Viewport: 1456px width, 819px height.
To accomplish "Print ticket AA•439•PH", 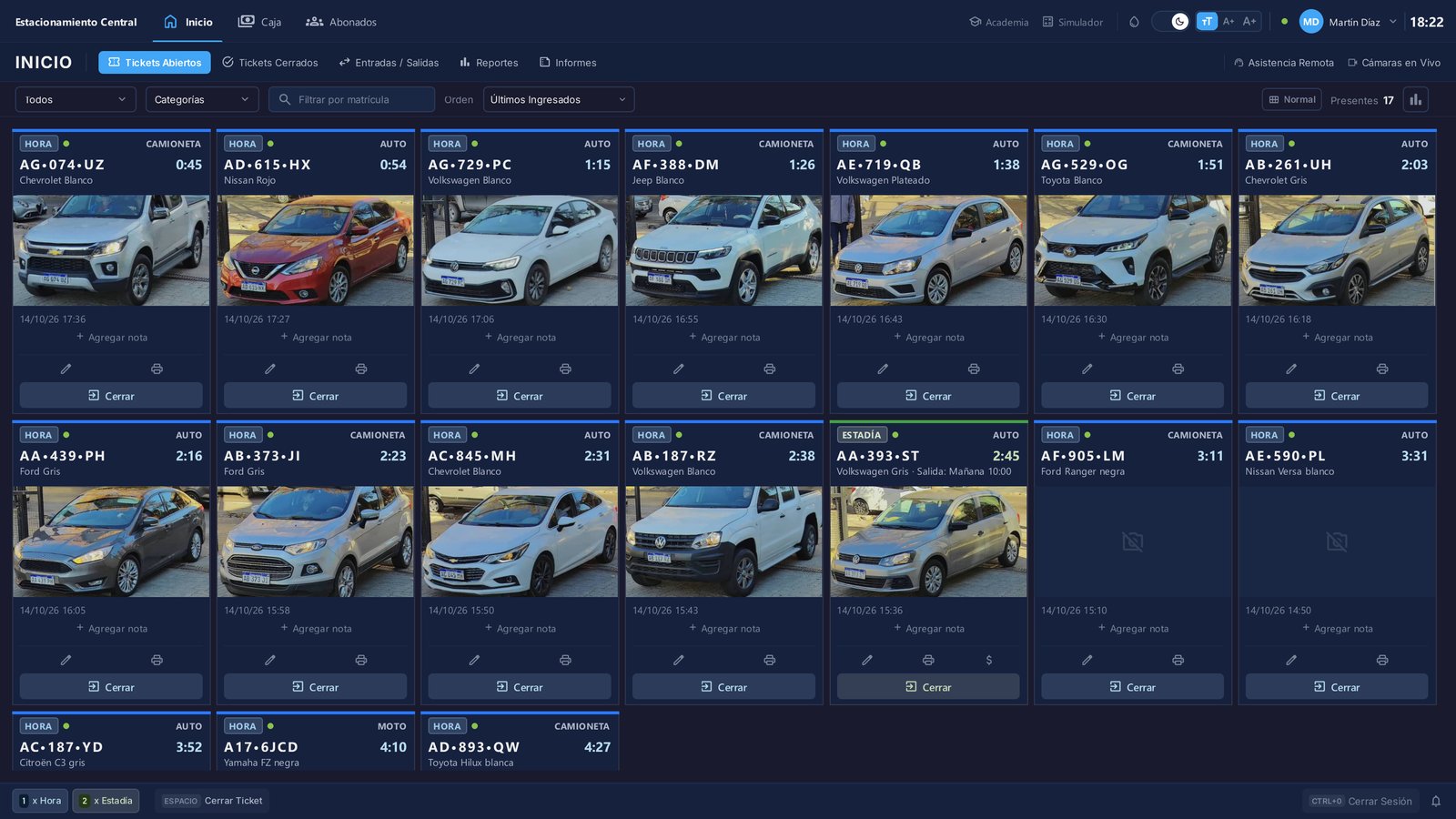I will click(x=157, y=660).
